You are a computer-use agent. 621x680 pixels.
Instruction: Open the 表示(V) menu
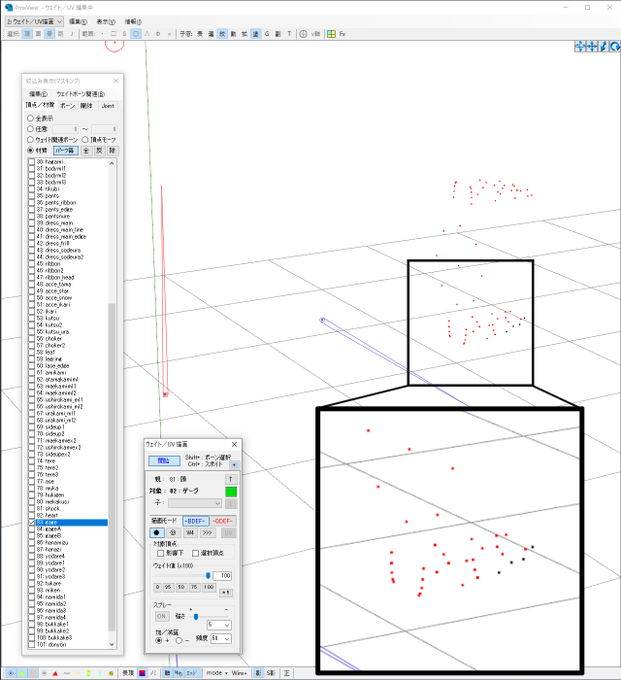pyautogui.click(x=106, y=22)
